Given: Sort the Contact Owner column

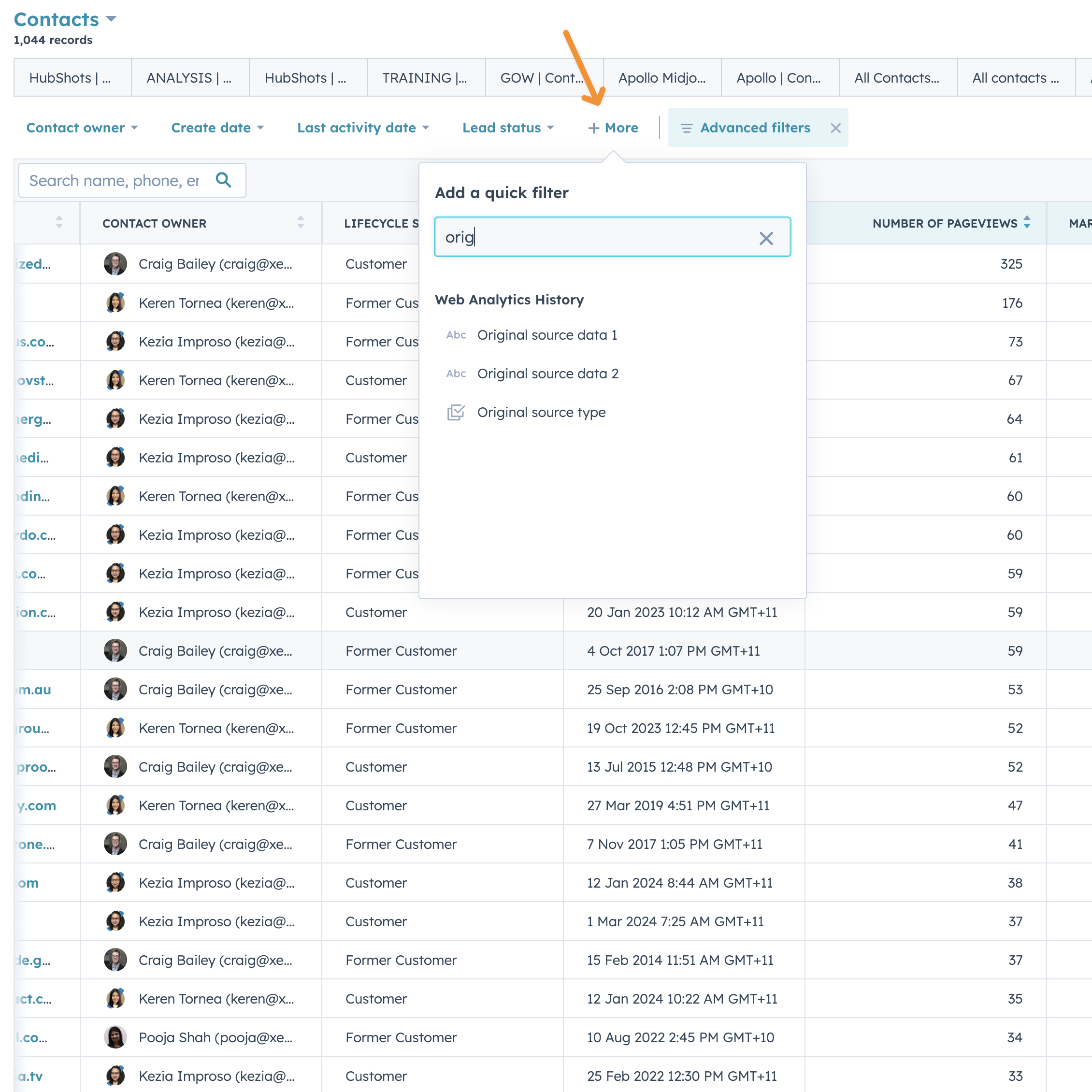Looking at the screenshot, I should point(300,223).
